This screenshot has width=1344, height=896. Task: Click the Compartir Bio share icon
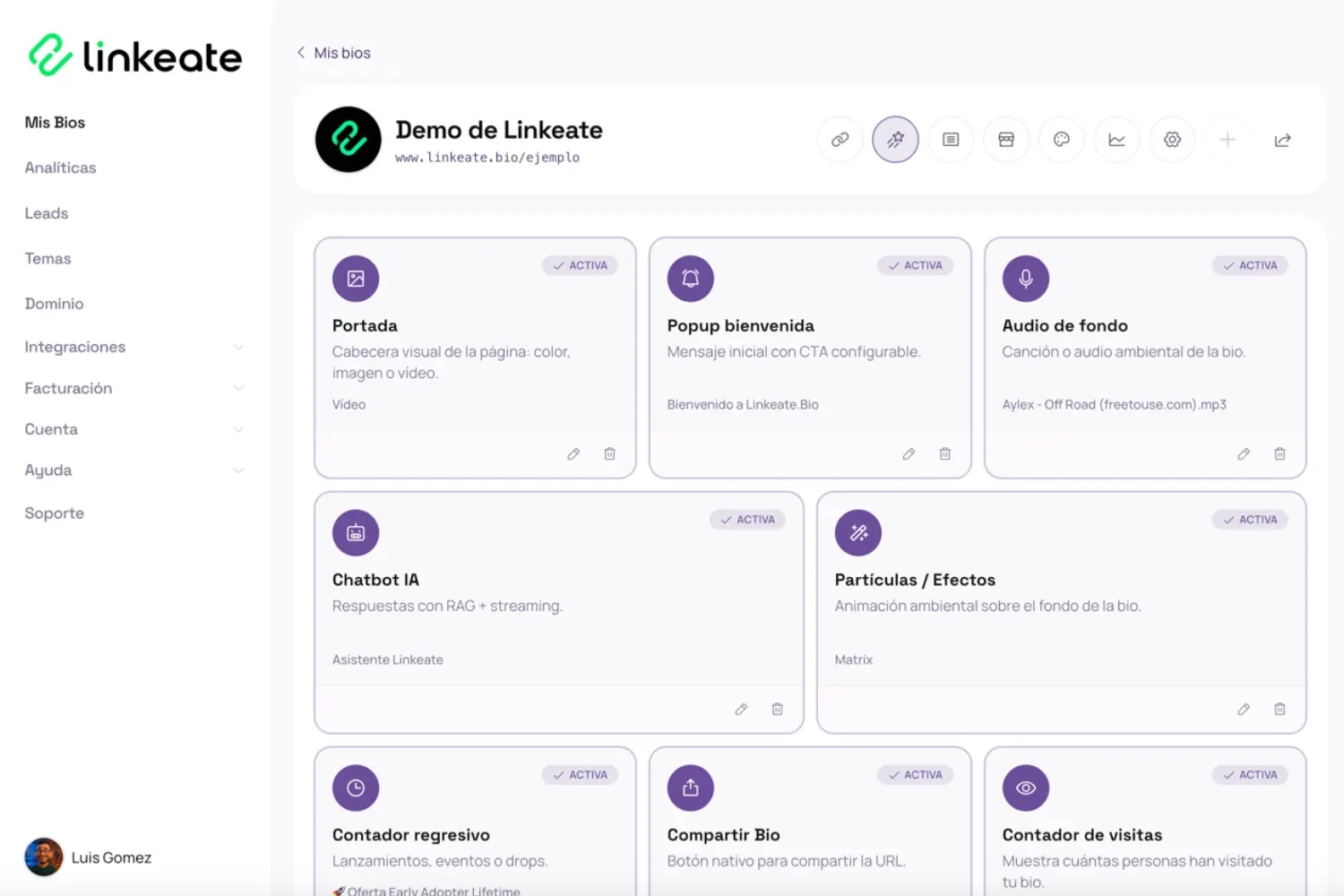691,788
